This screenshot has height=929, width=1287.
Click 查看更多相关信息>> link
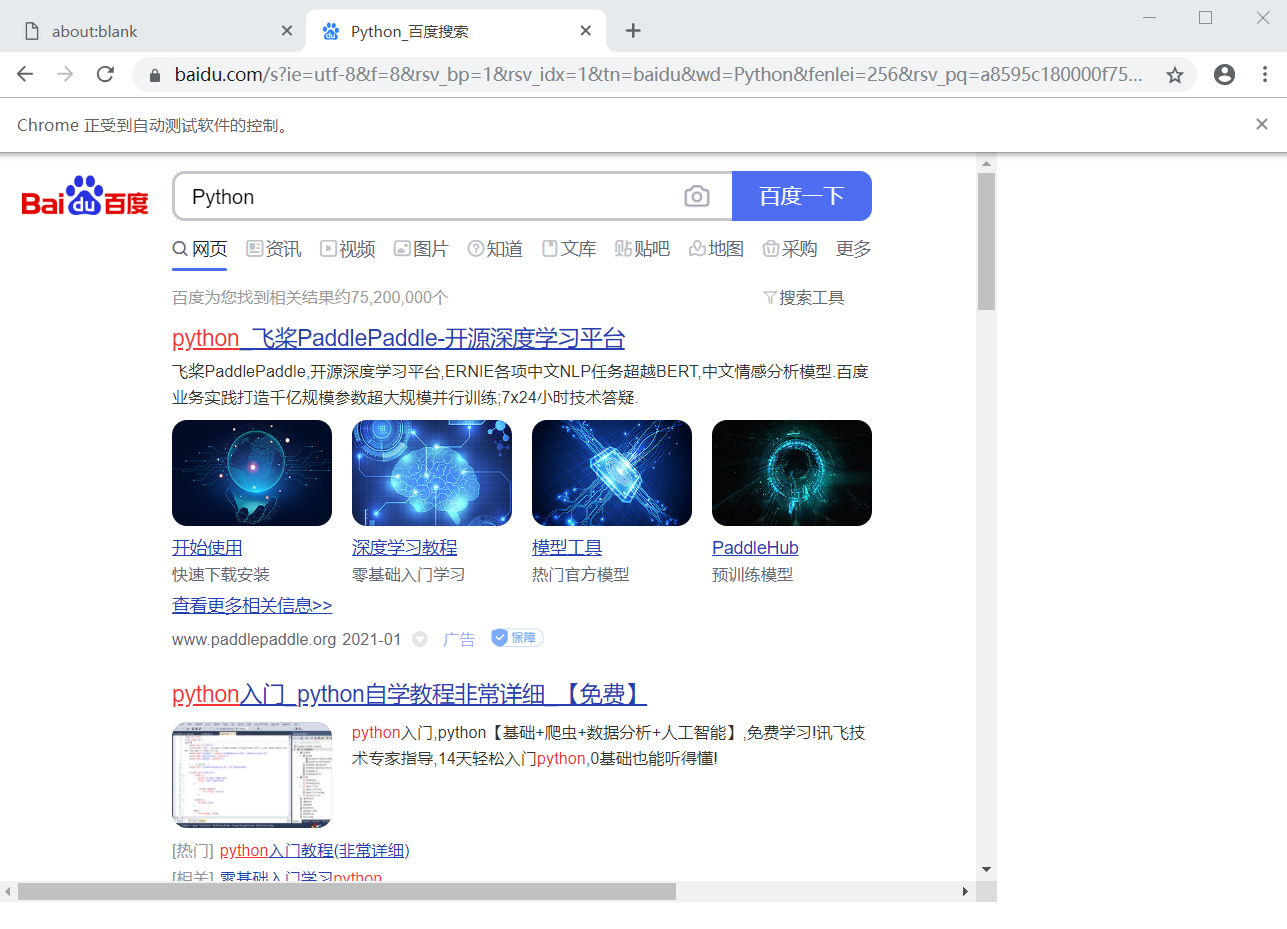click(252, 605)
